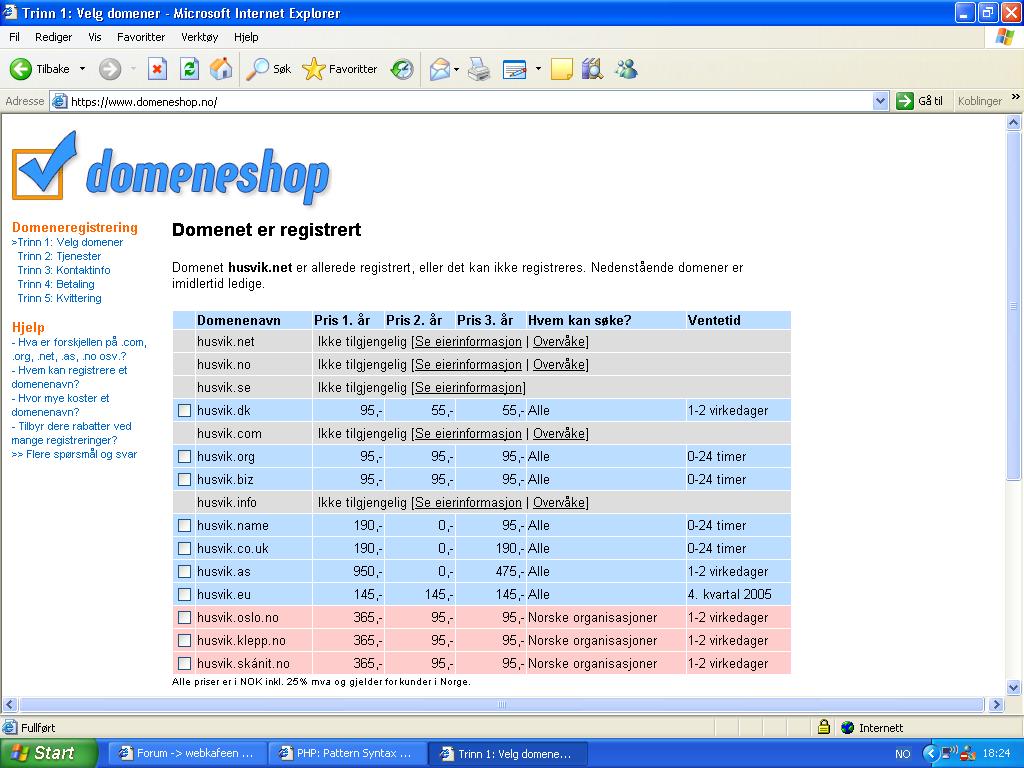Click the horizontal scrollbar right arrow
This screenshot has height=768, width=1024.
click(x=997, y=705)
